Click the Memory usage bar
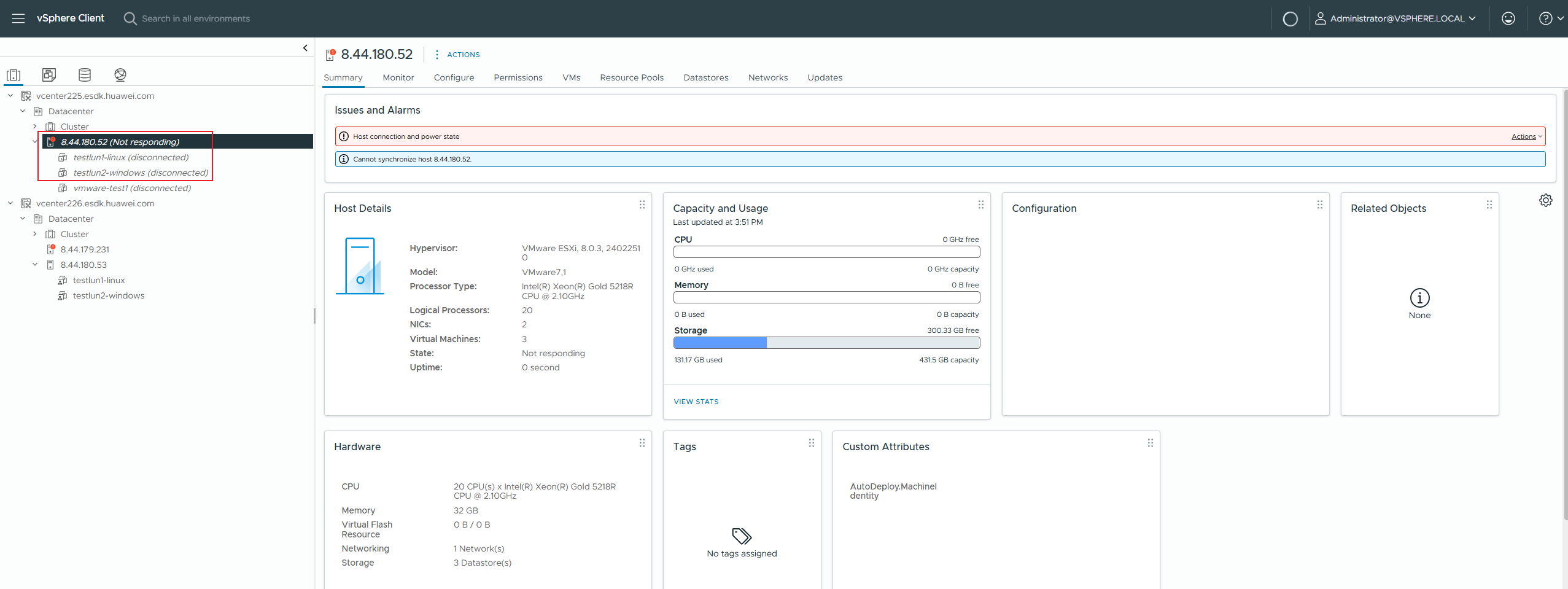Viewport: 1568px width, 589px height. point(826,297)
